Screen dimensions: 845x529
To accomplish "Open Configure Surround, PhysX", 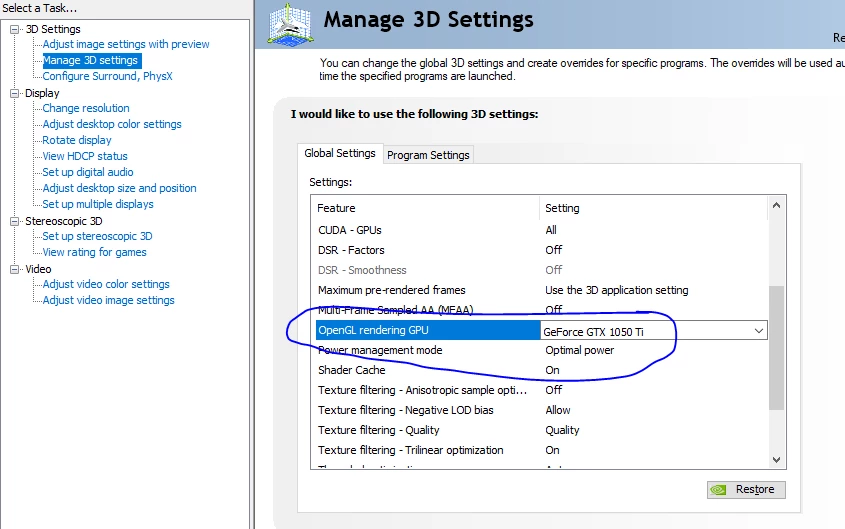I will [x=107, y=76].
